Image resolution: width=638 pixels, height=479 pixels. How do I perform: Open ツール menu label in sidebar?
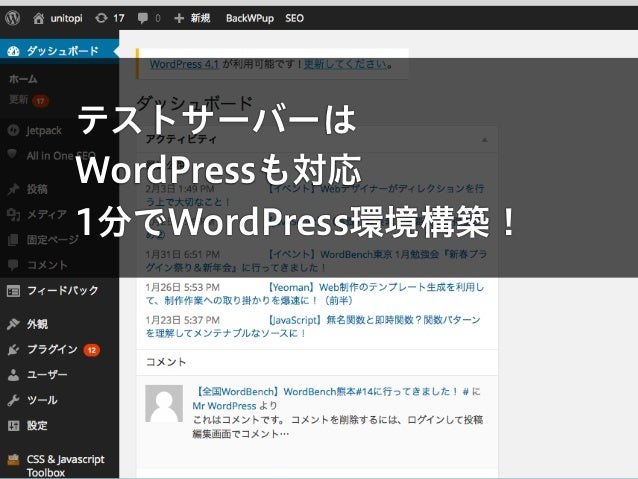point(42,400)
